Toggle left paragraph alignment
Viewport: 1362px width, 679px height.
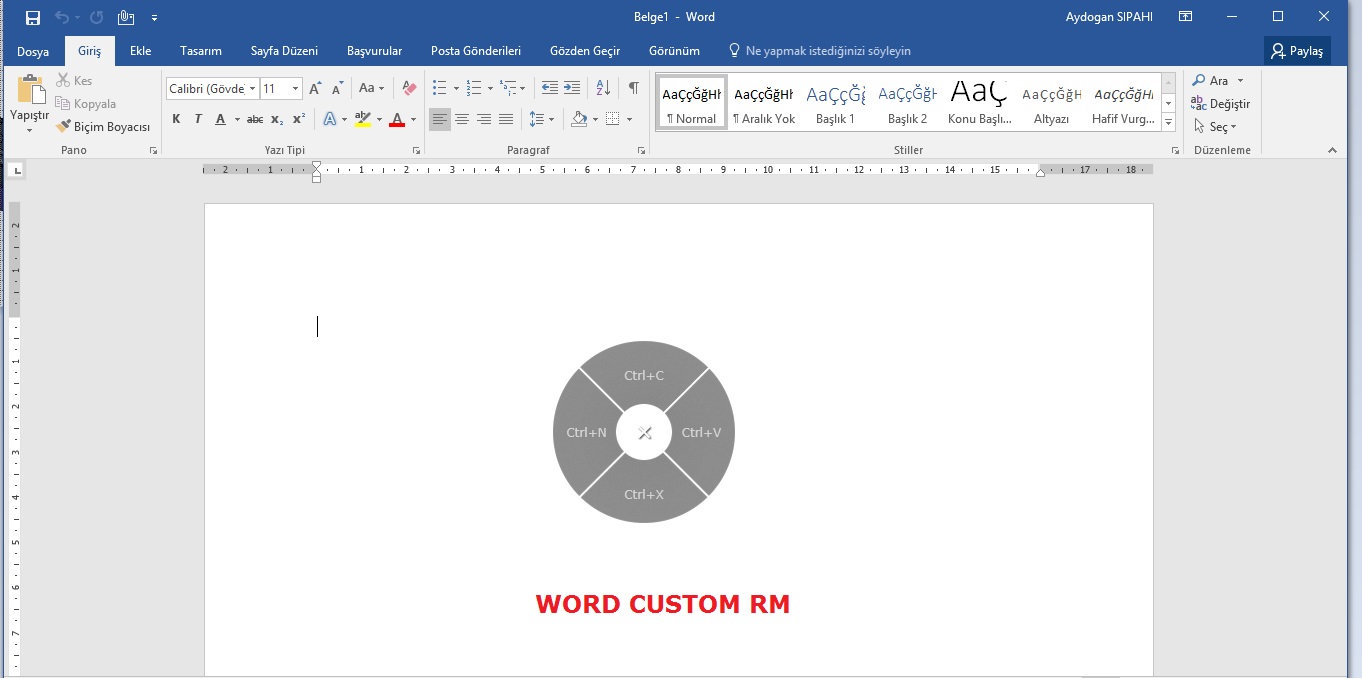pos(440,119)
